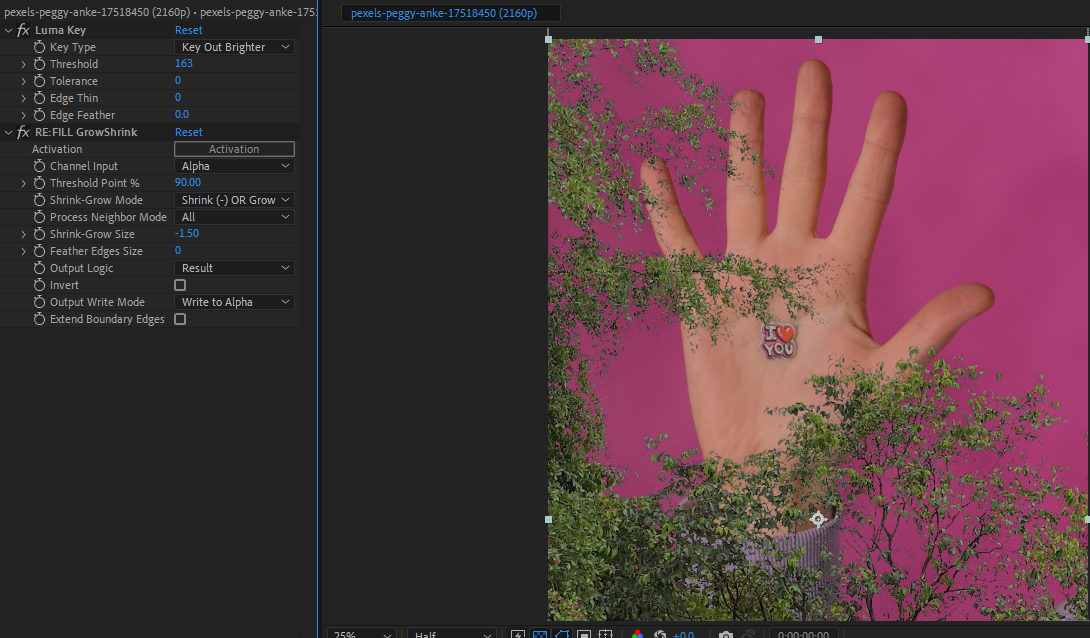Open the Output Write Mode dropdown
1090x638 pixels.
point(234,302)
